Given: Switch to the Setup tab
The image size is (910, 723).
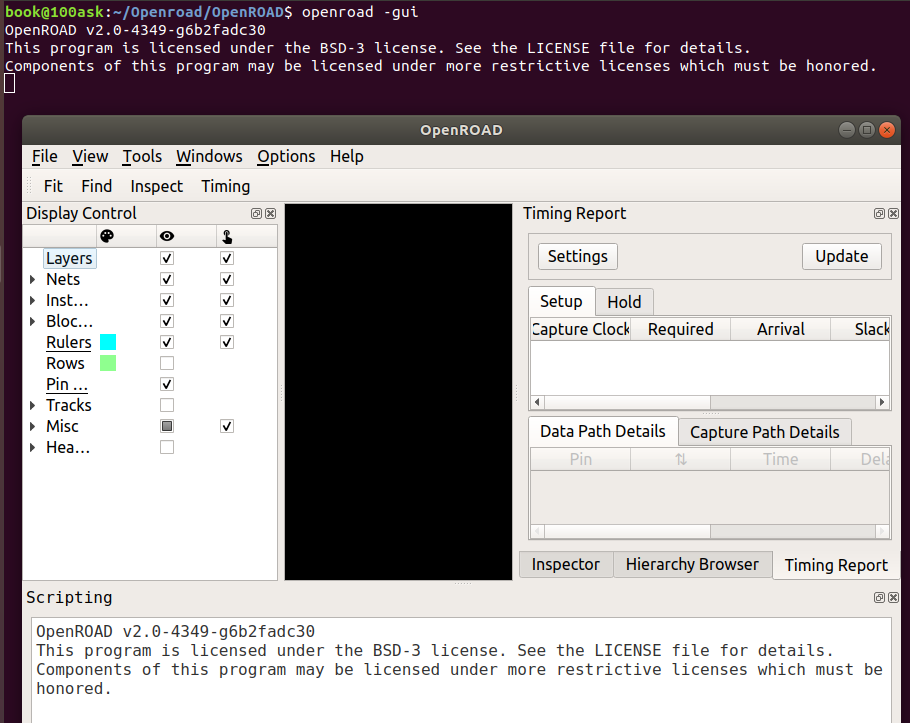Looking at the screenshot, I should (561, 301).
